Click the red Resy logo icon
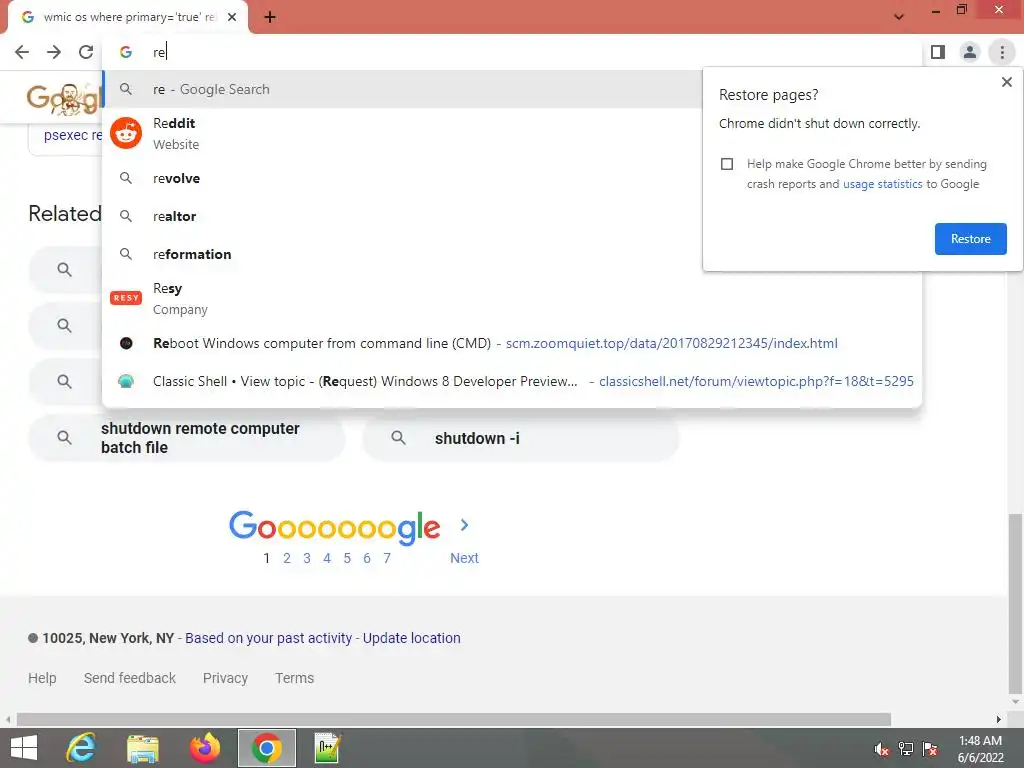The image size is (1024, 768). (126, 298)
